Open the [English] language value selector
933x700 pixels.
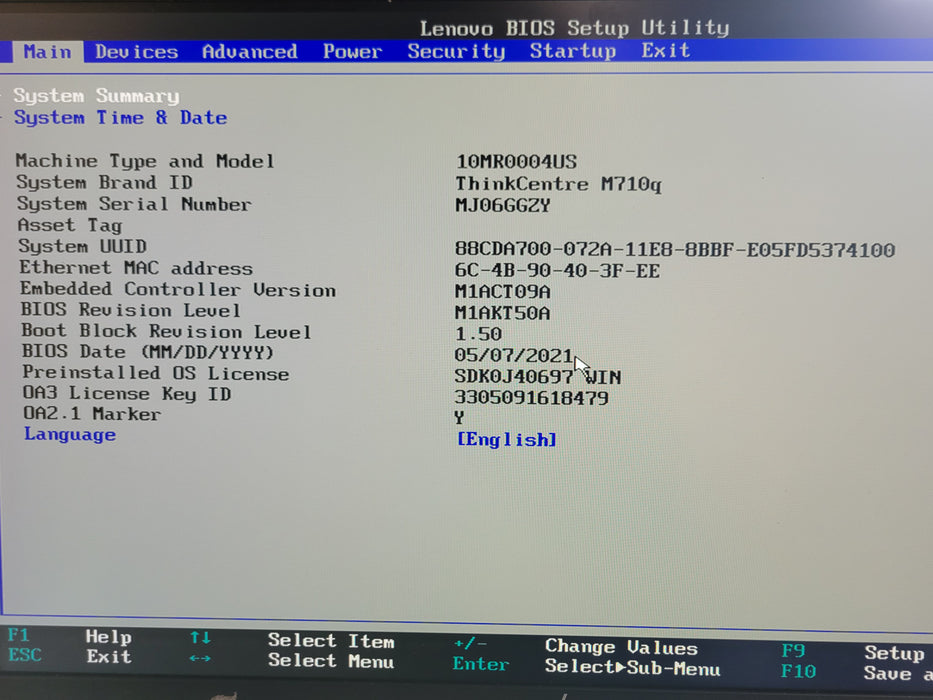[x=506, y=439]
